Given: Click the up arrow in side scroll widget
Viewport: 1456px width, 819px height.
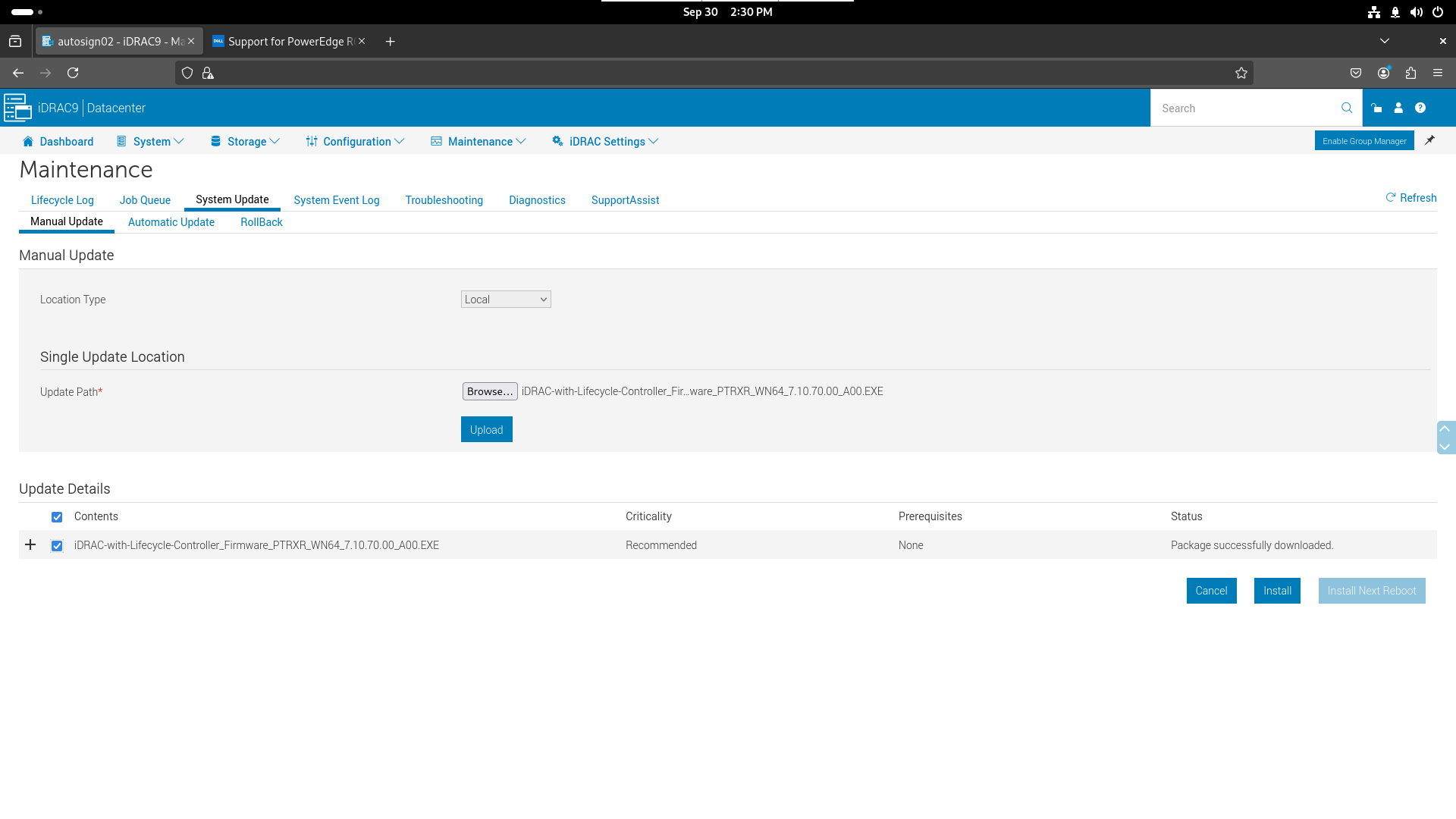Looking at the screenshot, I should pyautogui.click(x=1445, y=429).
